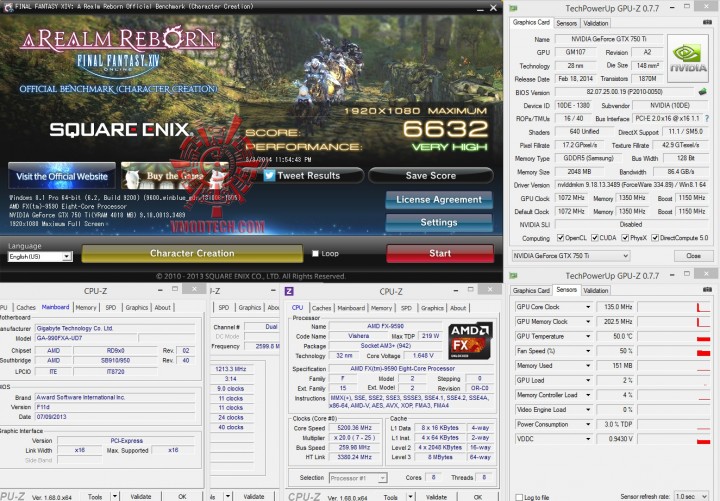Open the Memory tab in left CPU-Z window

click(86, 307)
